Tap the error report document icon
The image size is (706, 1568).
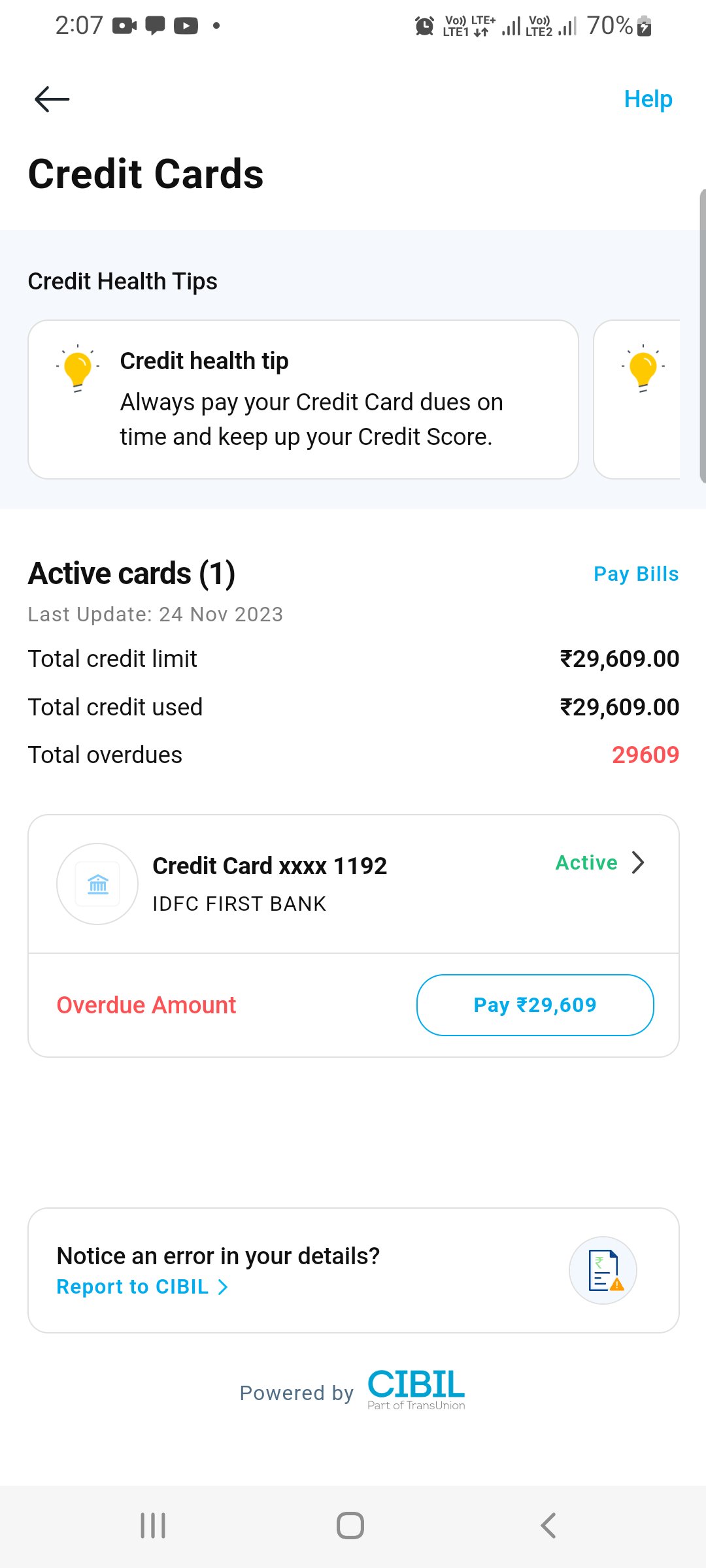[x=603, y=1270]
